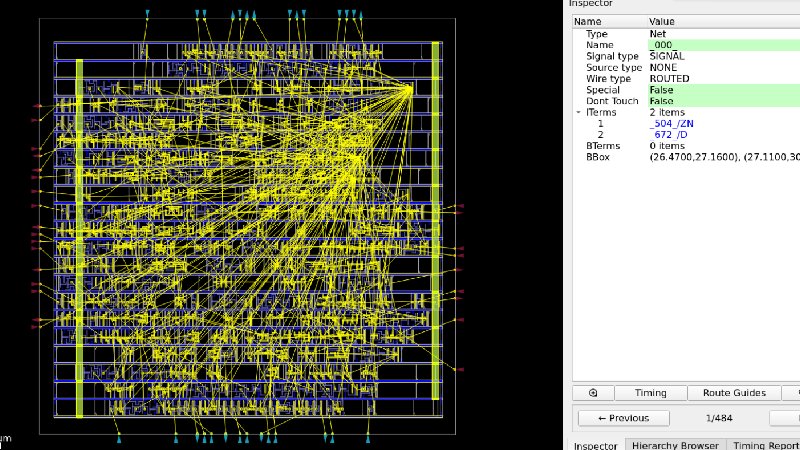This screenshot has height=450, width=800.
Task: Open the Timing Report tab
Action: click(765, 445)
